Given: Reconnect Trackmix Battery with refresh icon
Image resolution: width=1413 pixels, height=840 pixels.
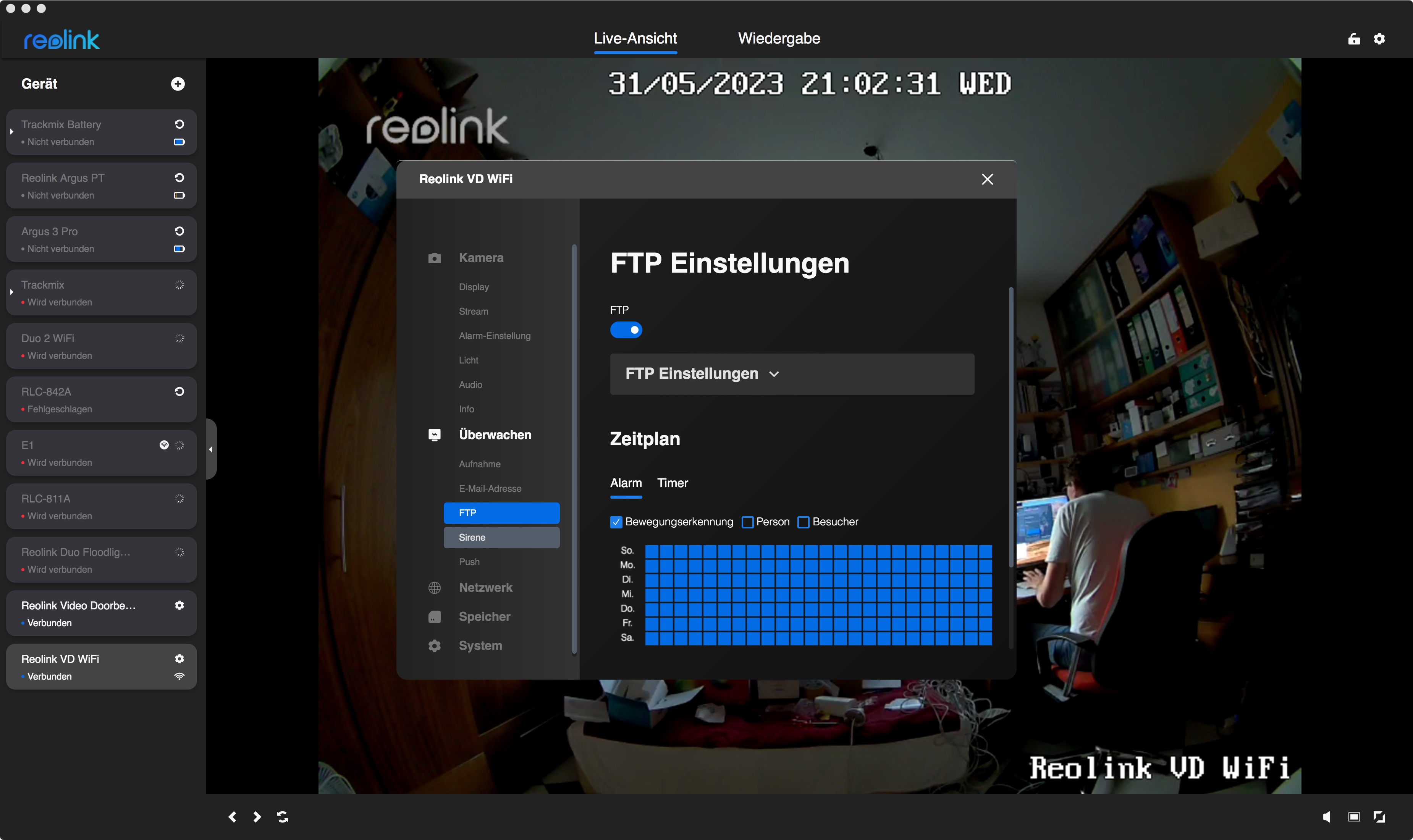Looking at the screenshot, I should [x=179, y=124].
